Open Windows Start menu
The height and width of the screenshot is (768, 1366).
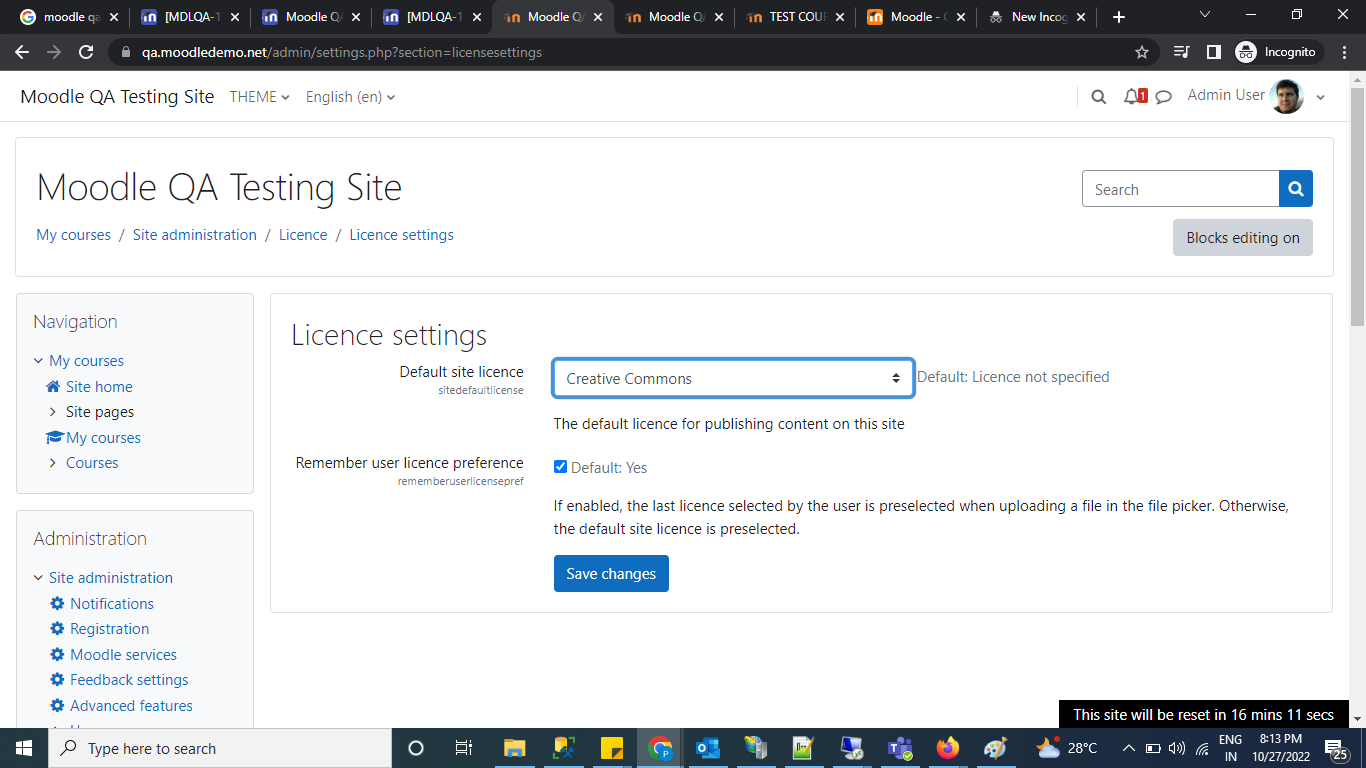[x=23, y=748]
